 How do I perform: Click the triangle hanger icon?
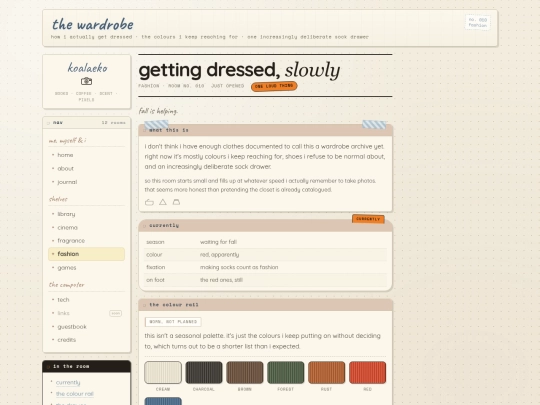(x=163, y=202)
